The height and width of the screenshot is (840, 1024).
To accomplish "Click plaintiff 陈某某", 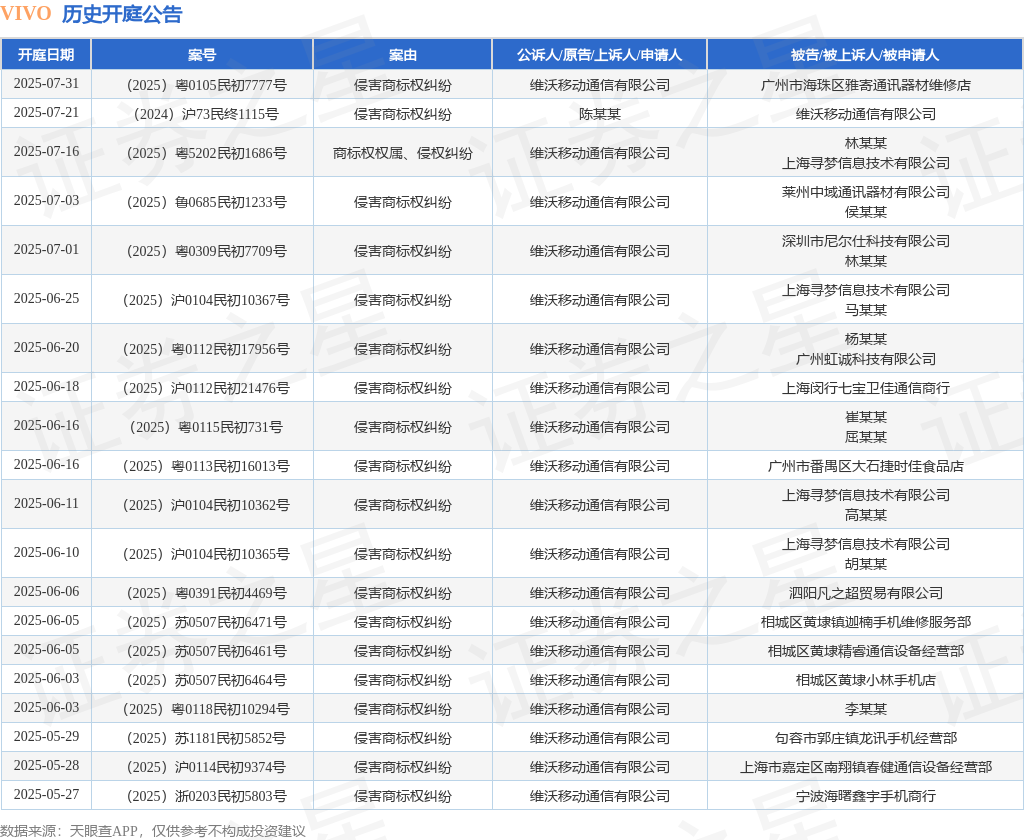I will [600, 114].
